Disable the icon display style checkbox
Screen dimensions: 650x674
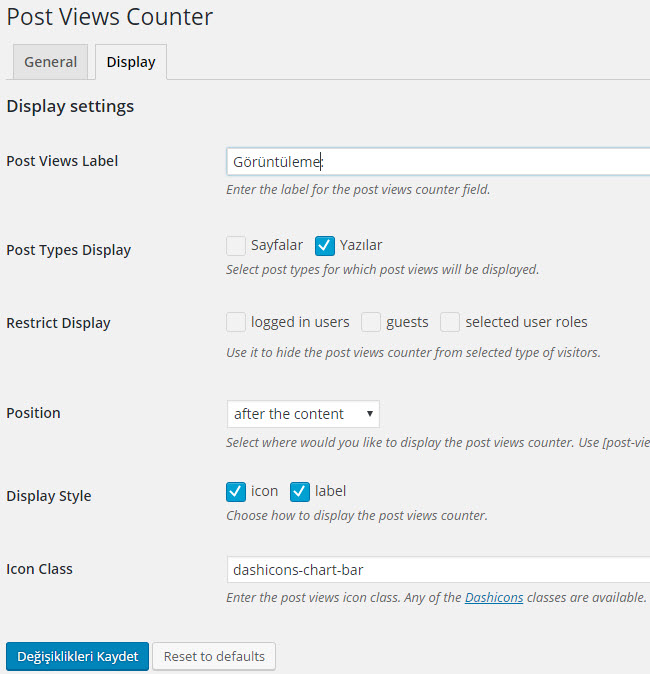click(236, 491)
